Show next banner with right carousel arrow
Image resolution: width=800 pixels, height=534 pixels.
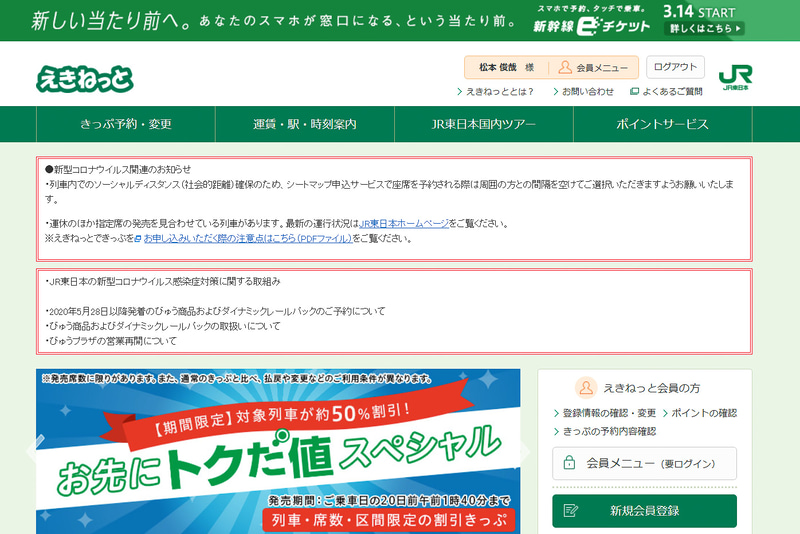point(524,451)
